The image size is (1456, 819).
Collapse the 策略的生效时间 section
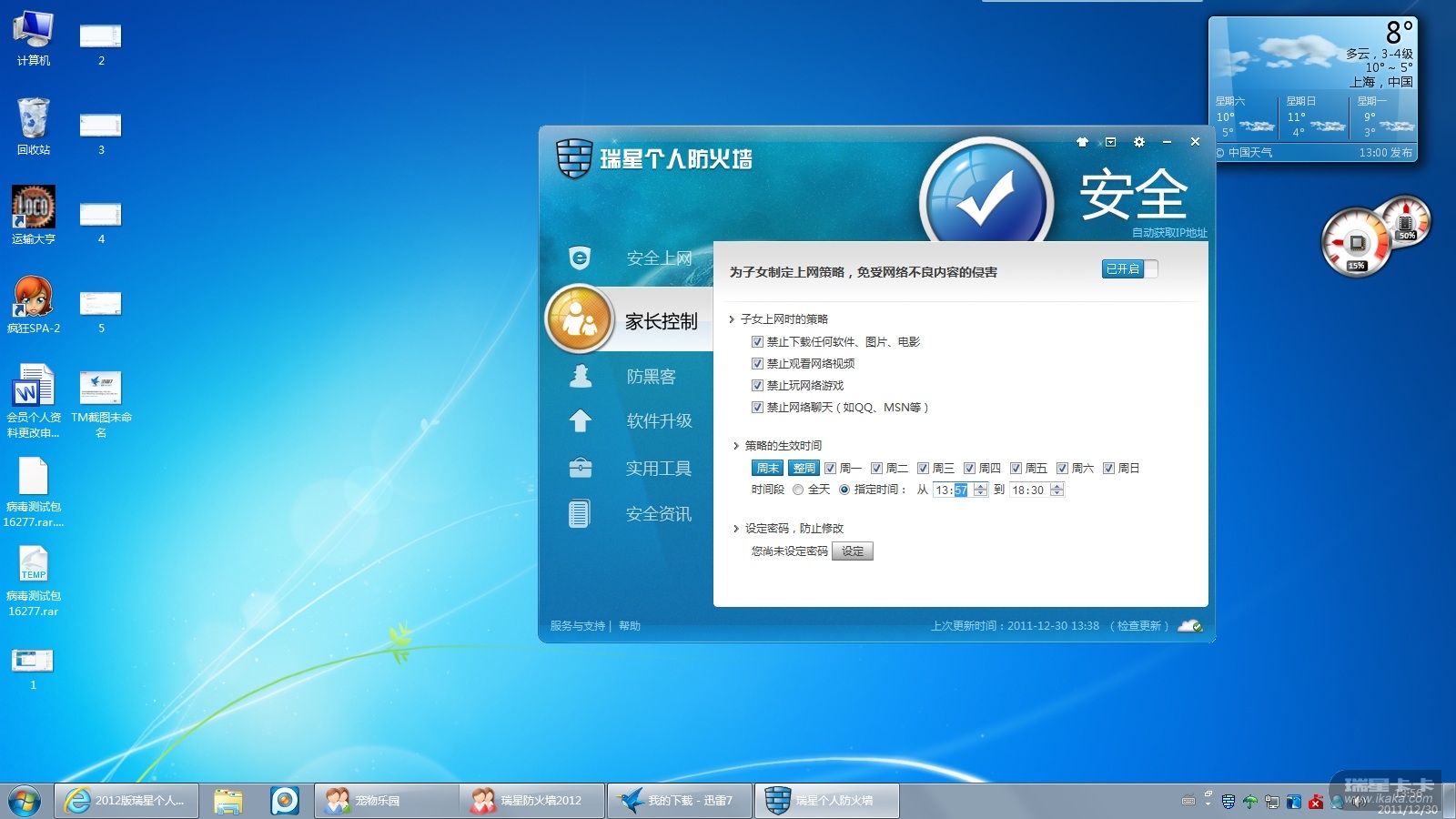[x=736, y=446]
